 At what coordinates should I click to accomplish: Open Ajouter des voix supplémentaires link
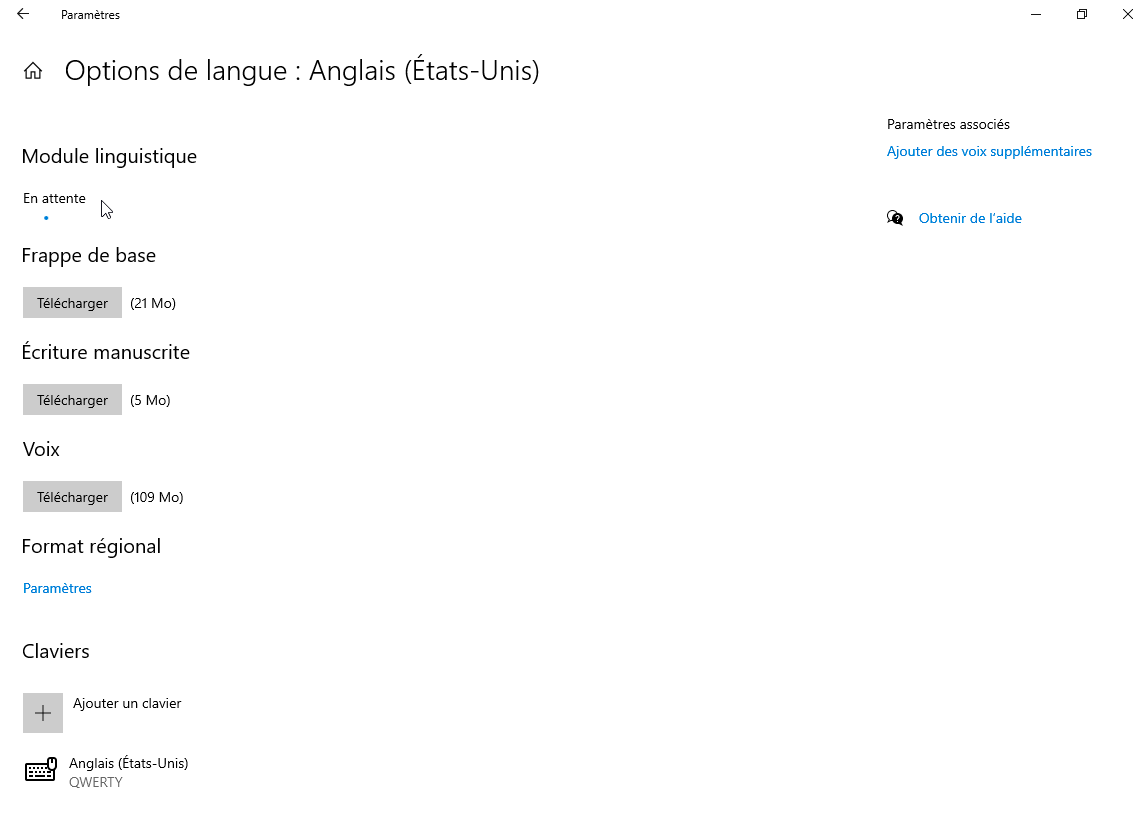click(x=989, y=151)
